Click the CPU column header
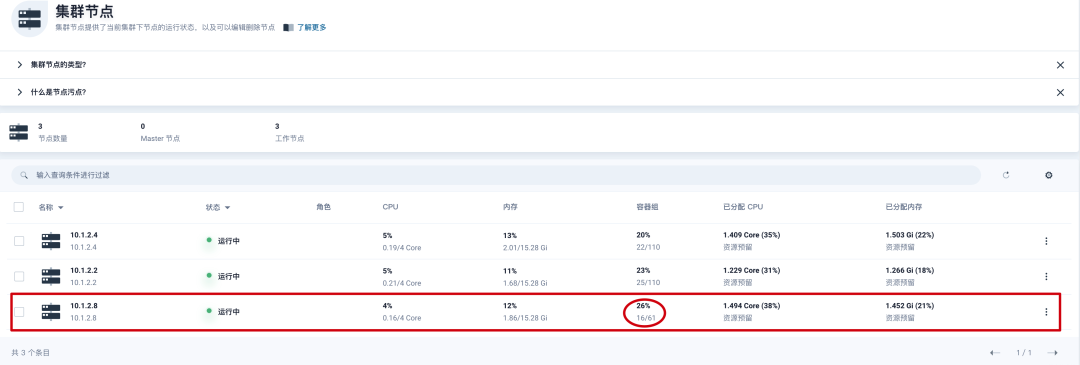This screenshot has height=365, width=1080. click(x=390, y=207)
